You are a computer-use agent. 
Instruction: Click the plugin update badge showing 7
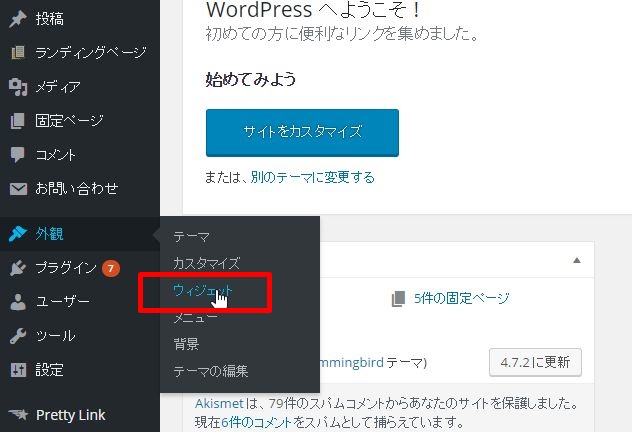coord(110,268)
